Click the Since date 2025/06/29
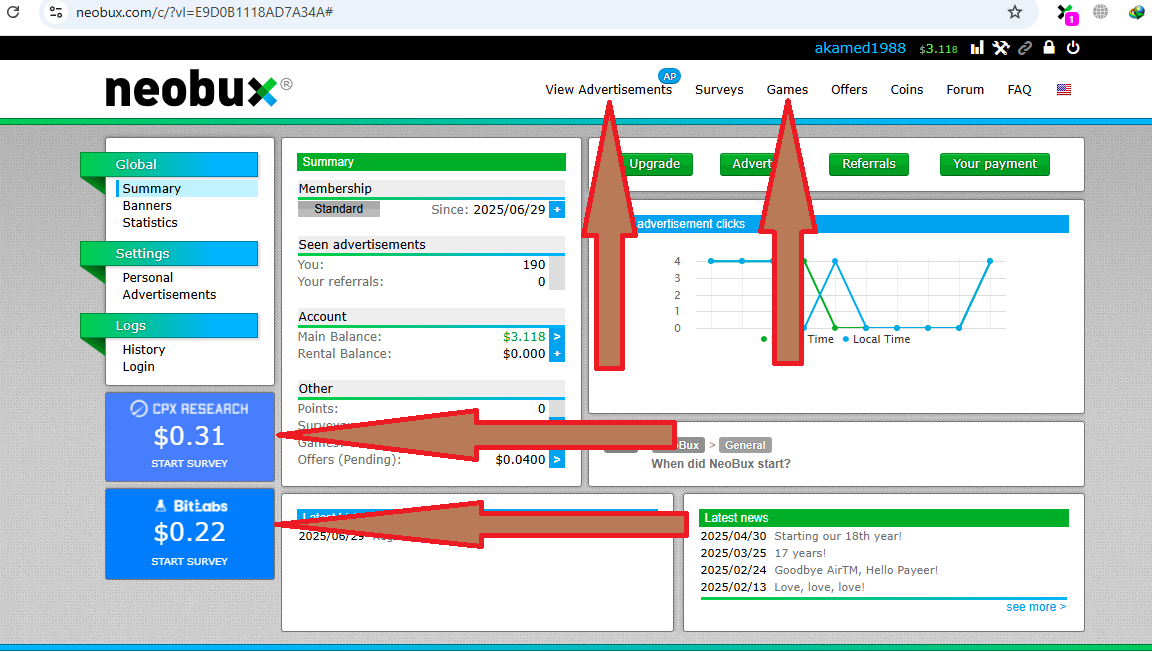The height and width of the screenshot is (652, 1152). coord(509,209)
